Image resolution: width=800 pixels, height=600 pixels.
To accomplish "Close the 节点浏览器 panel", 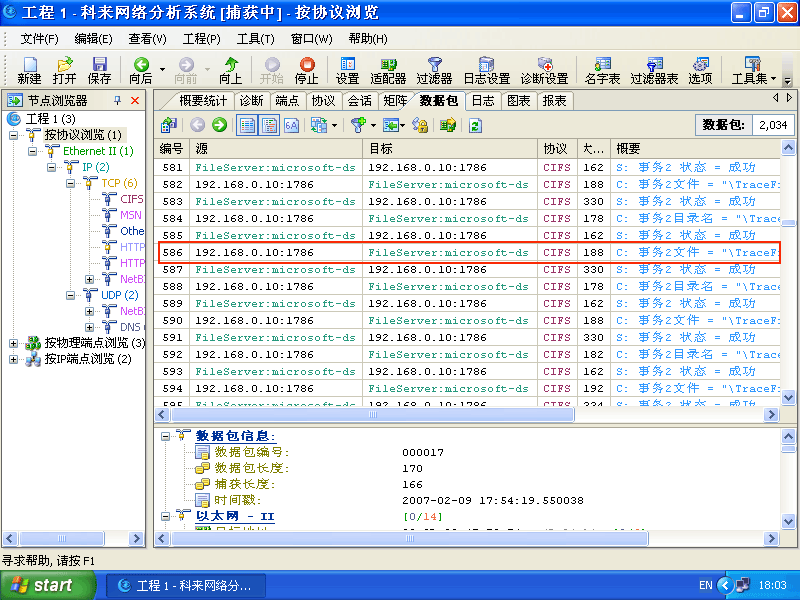I will coord(135,101).
